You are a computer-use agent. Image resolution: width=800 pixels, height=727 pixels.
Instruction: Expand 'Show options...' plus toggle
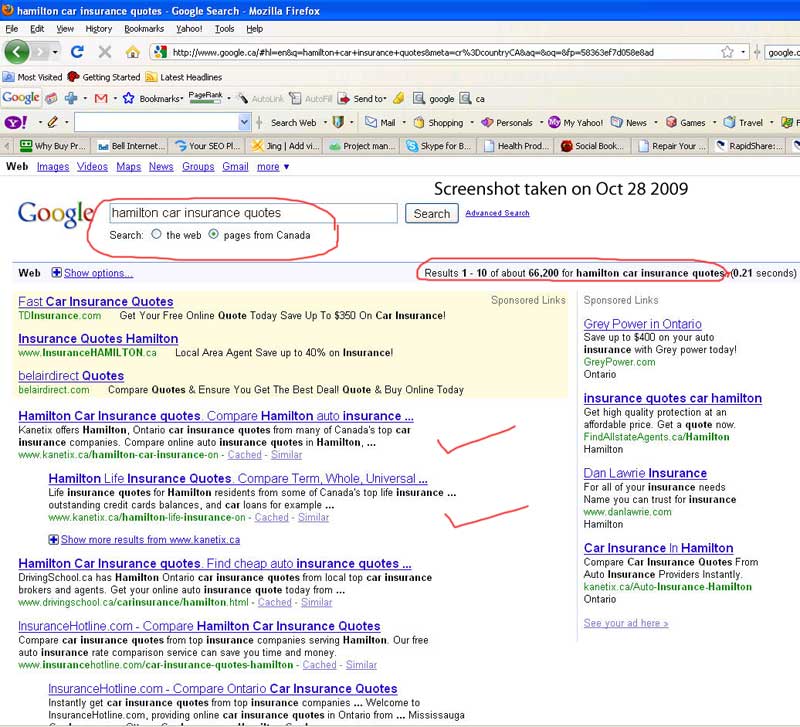tap(56, 273)
